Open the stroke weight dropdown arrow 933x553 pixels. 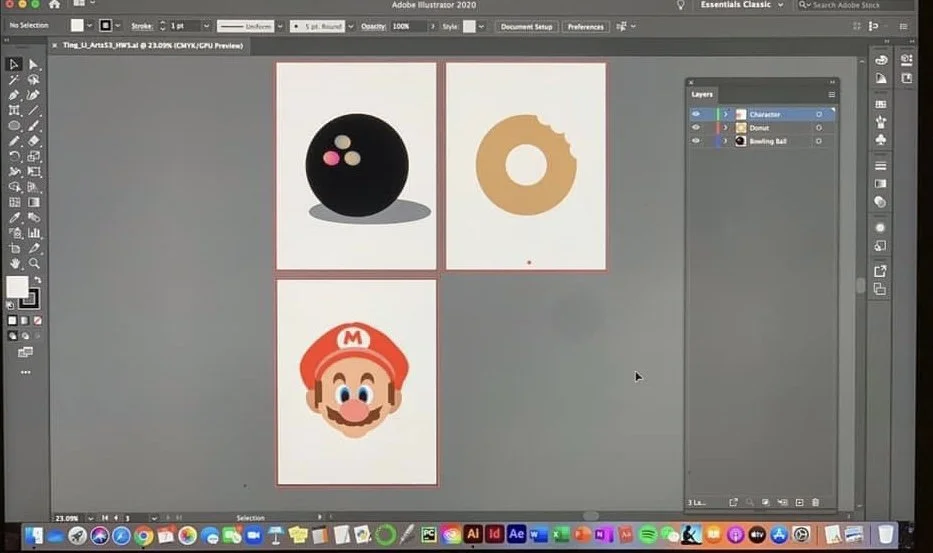pos(206,26)
